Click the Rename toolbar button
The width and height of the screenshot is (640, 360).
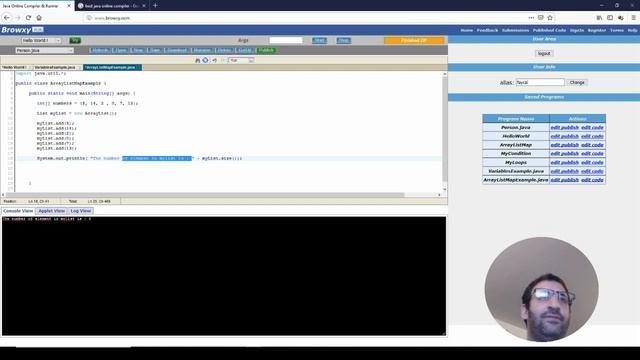202,50
